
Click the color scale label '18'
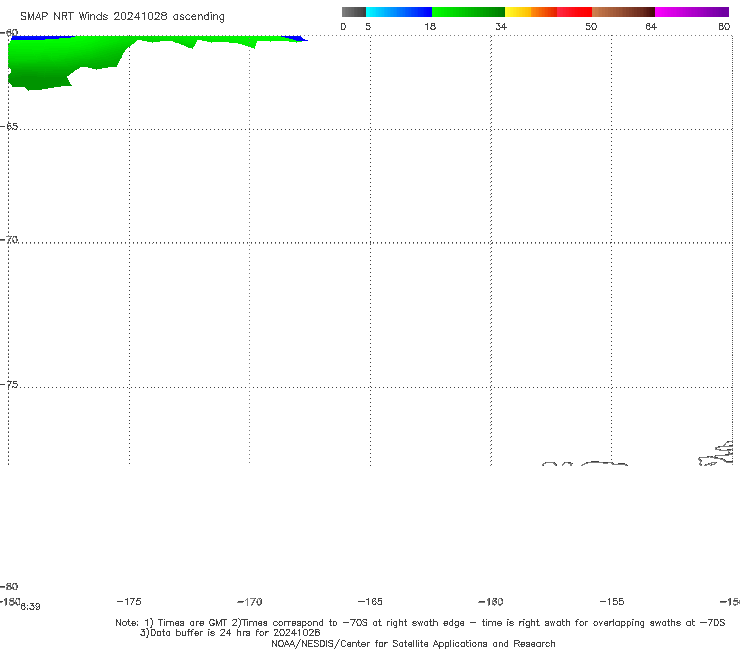tap(430, 26)
